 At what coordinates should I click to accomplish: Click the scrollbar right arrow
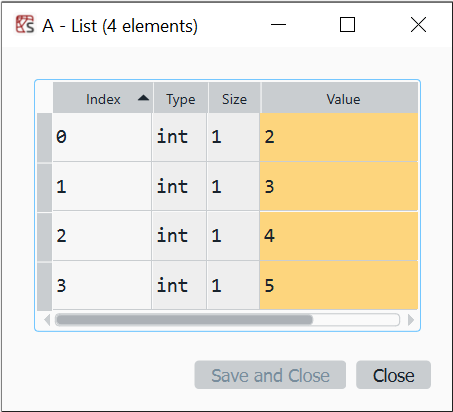click(411, 320)
